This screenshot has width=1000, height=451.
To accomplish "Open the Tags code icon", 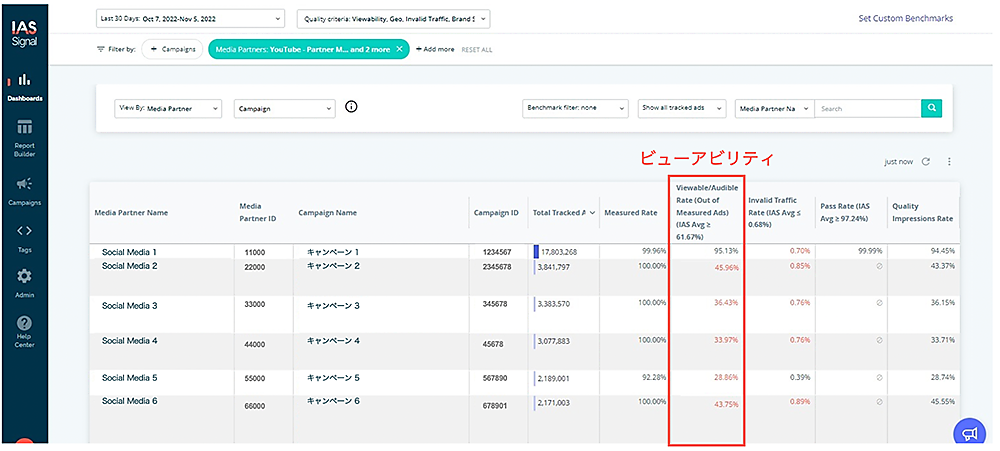I will [24, 237].
